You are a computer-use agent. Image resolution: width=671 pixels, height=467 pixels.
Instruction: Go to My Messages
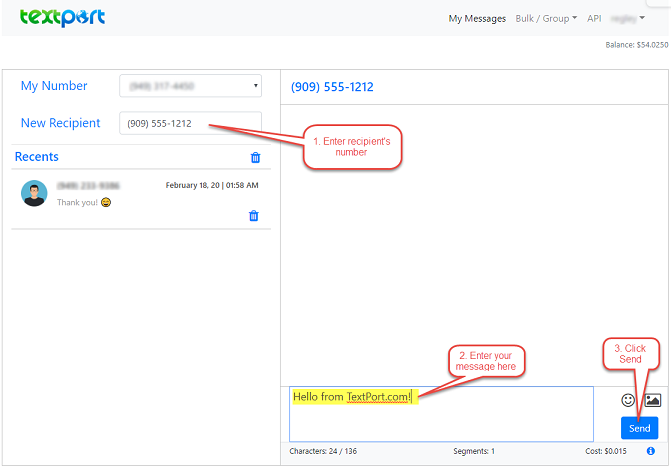[477, 18]
